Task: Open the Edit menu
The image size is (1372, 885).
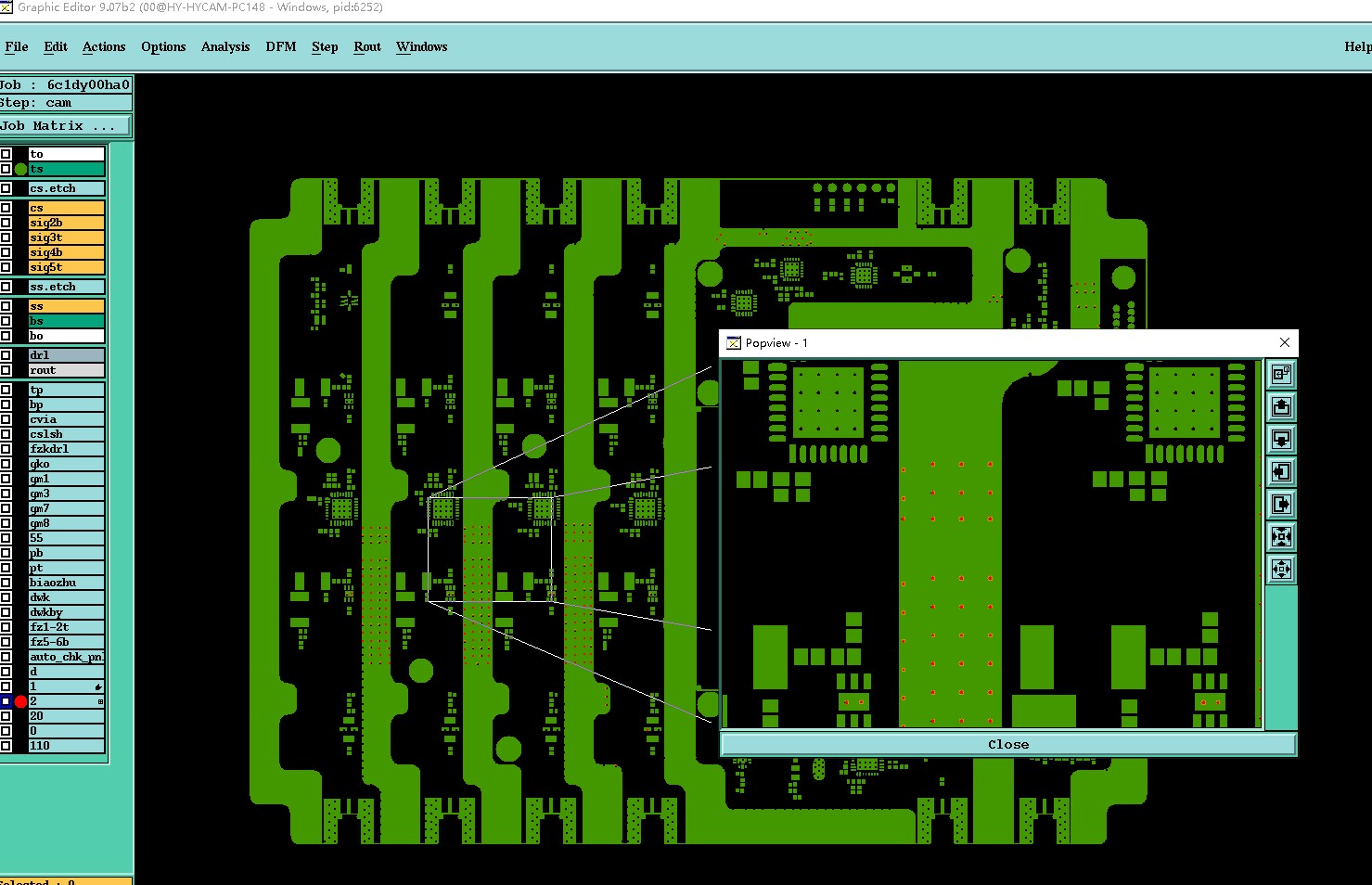Action: point(56,46)
